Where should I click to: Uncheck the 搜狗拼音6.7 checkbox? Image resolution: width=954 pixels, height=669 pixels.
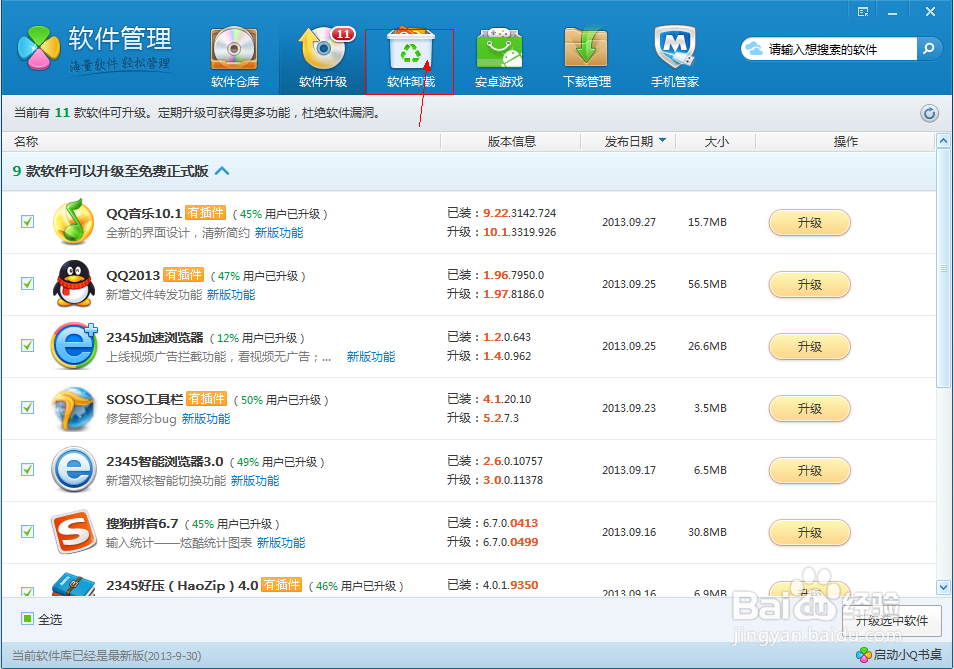click(x=27, y=532)
